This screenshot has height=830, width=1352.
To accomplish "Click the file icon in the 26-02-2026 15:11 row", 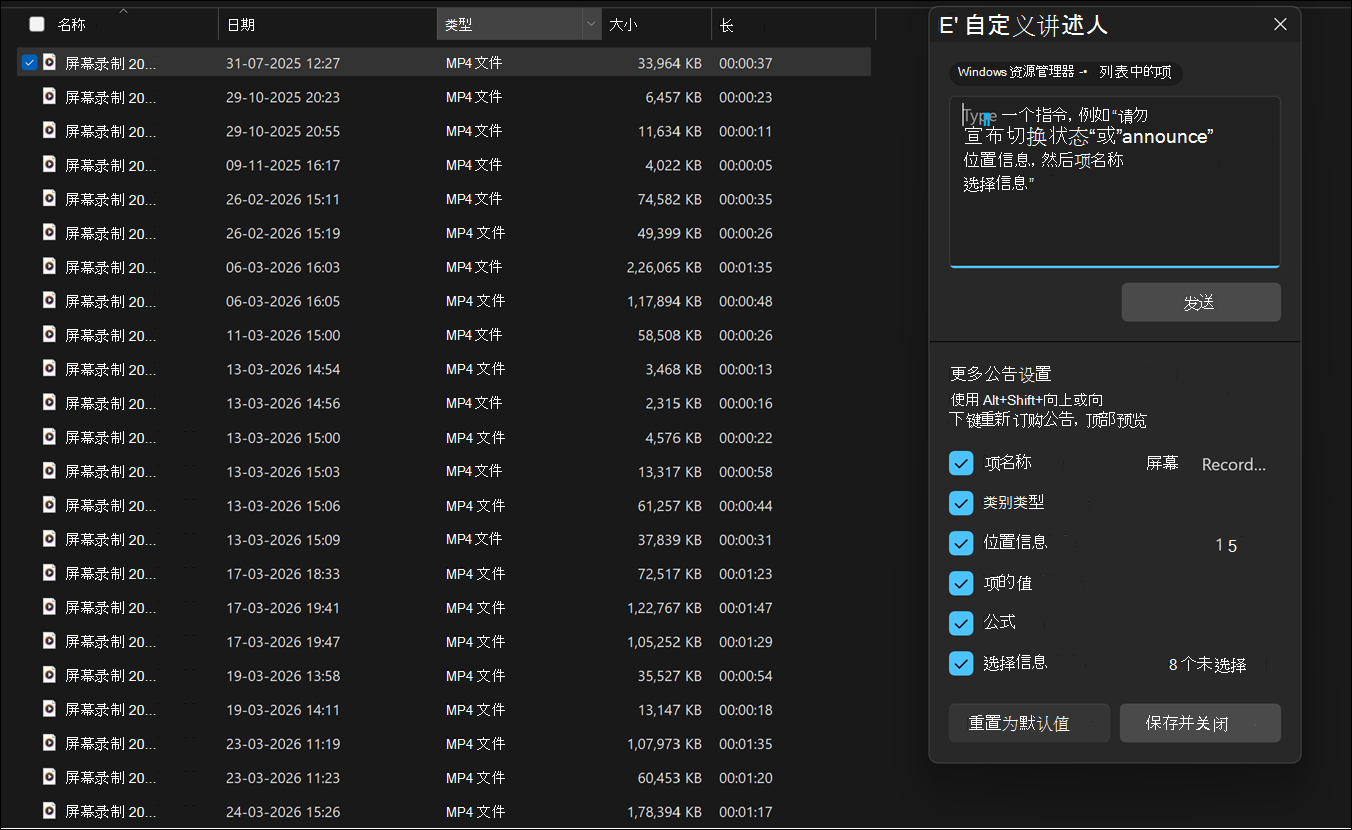I will 48,199.
